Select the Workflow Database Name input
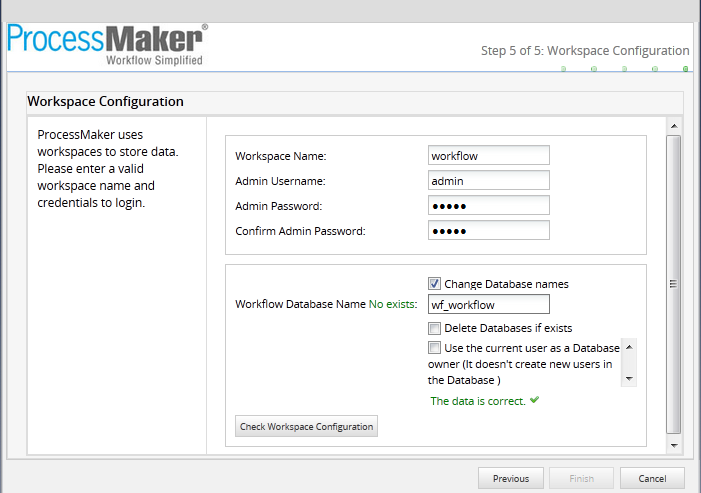This screenshot has width=701, height=493. (488, 305)
